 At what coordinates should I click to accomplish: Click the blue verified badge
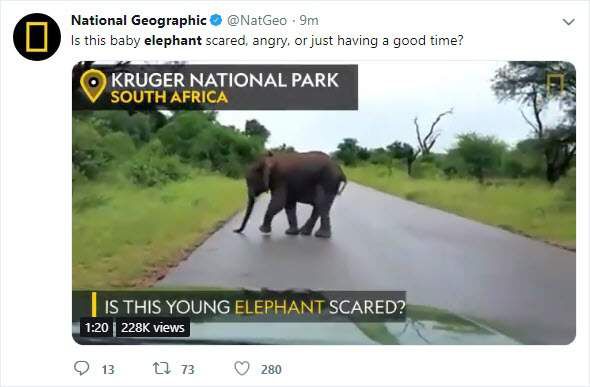pos(216,20)
